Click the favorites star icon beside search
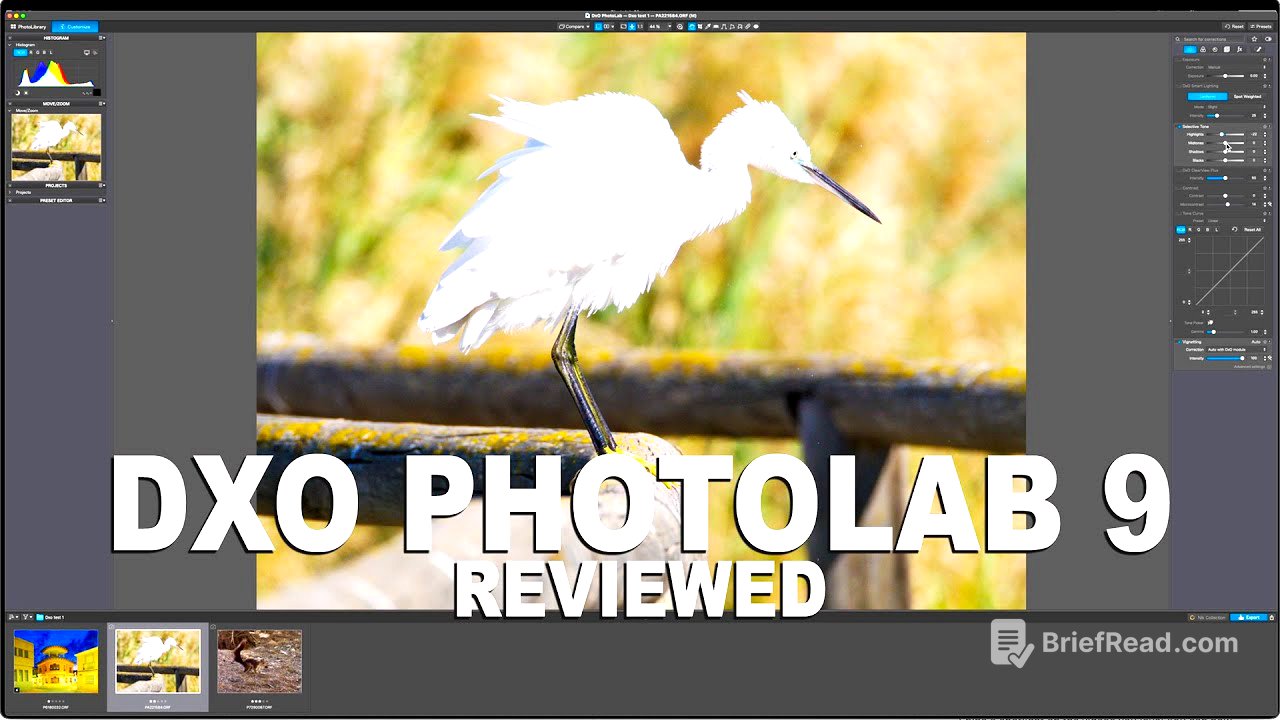 (1254, 39)
